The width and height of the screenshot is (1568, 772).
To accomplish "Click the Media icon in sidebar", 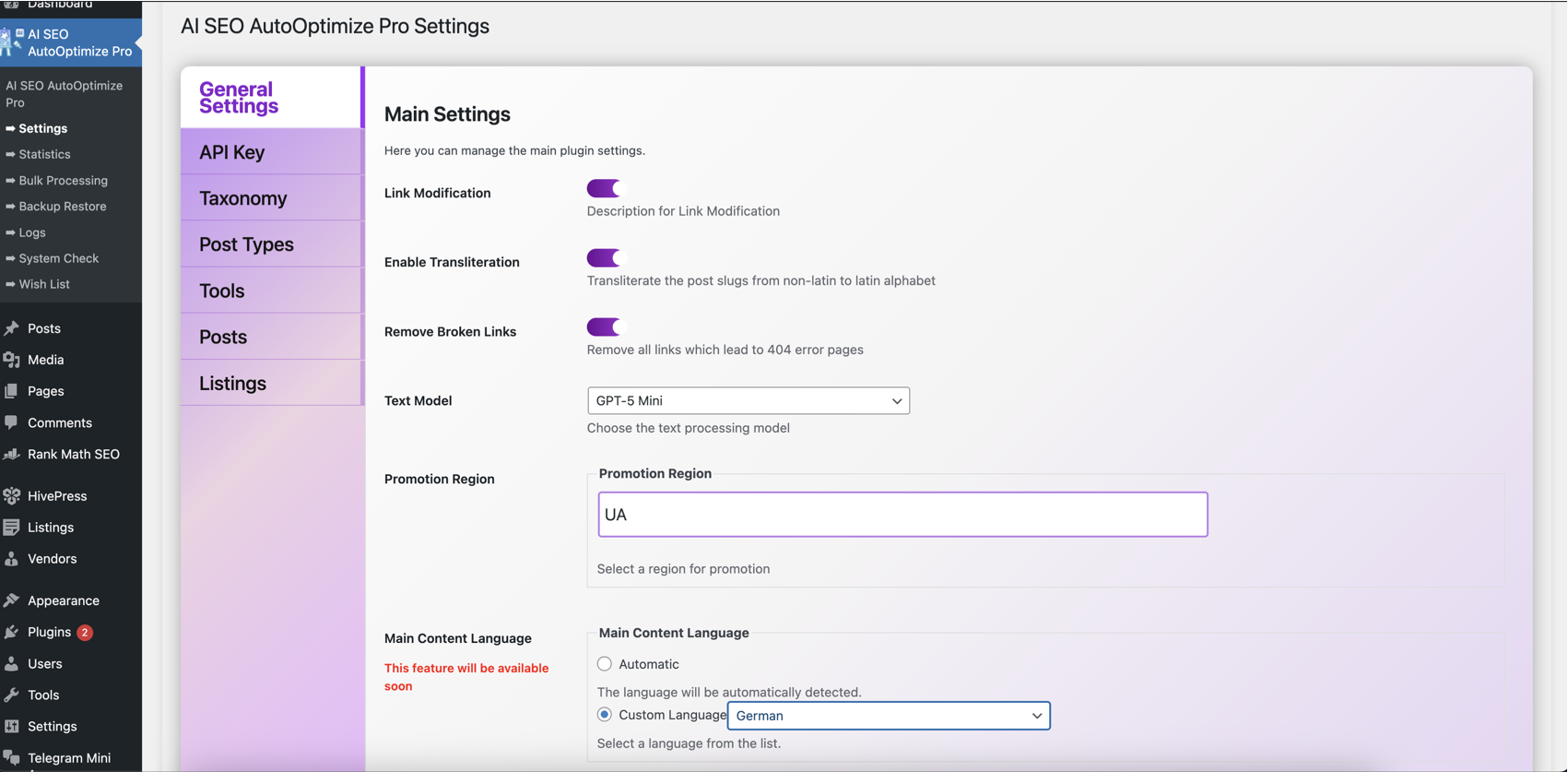I will pyautogui.click(x=11, y=360).
